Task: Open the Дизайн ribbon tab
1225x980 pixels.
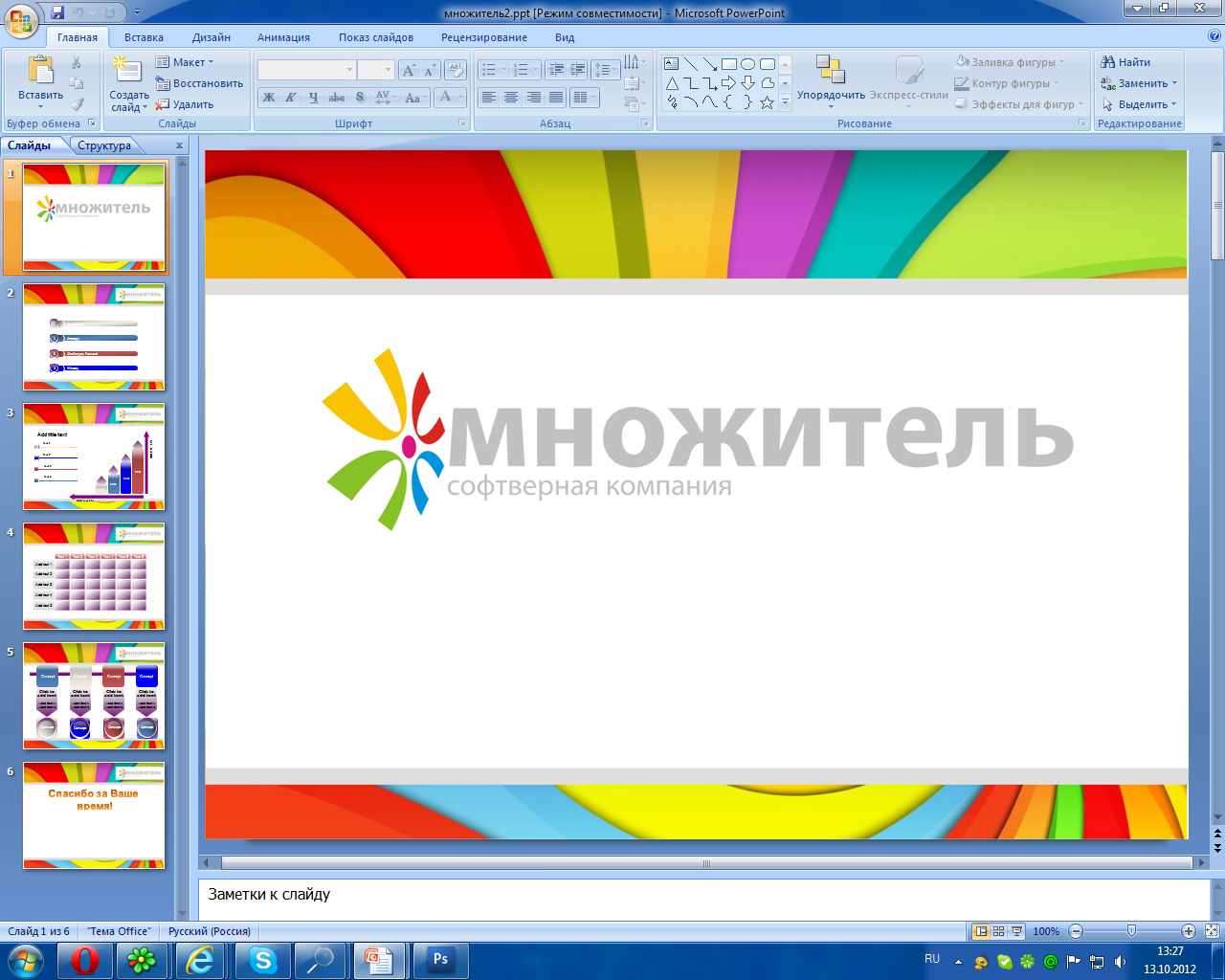Action: 211,37
